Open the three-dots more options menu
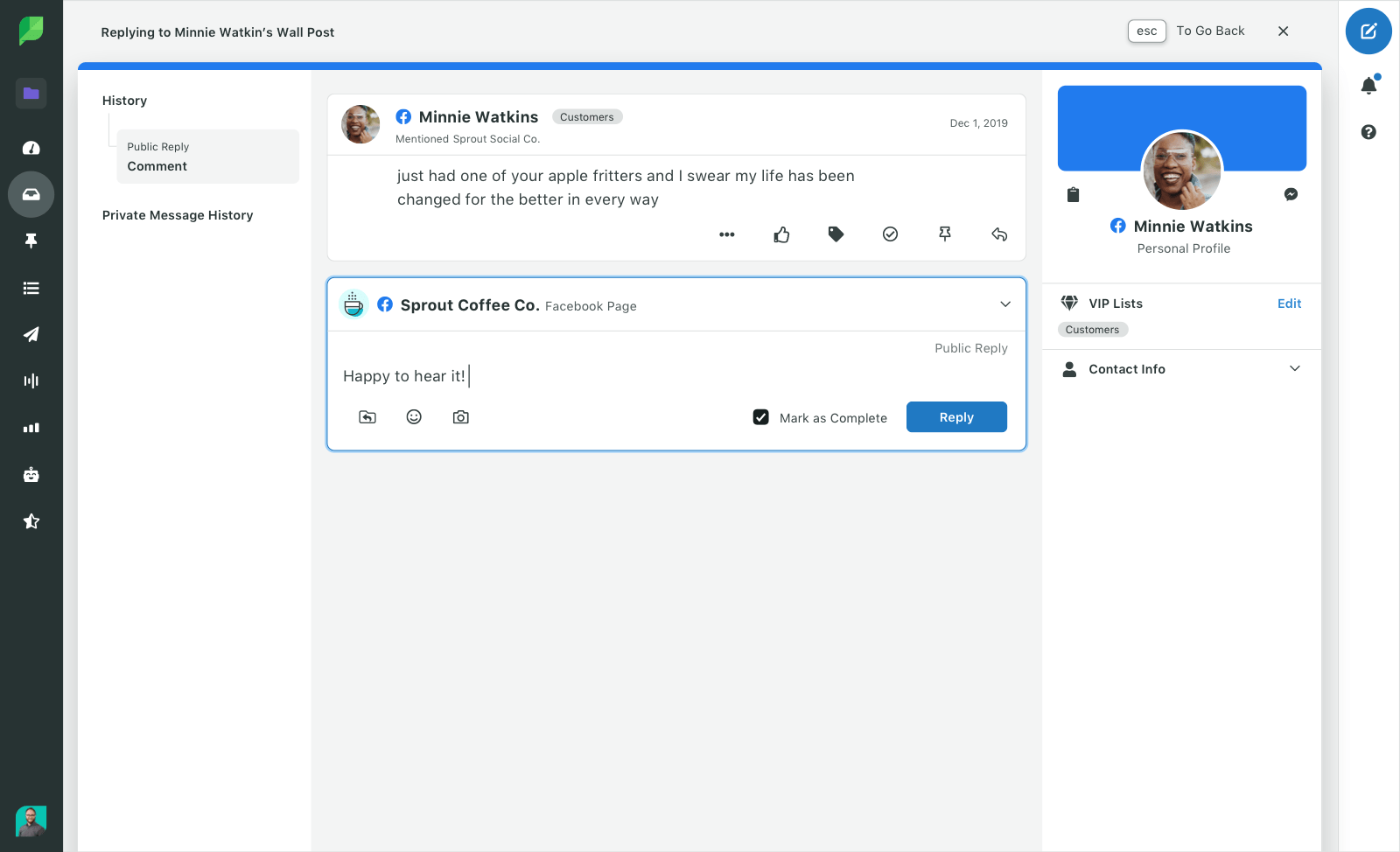1400x852 pixels. coord(726,234)
